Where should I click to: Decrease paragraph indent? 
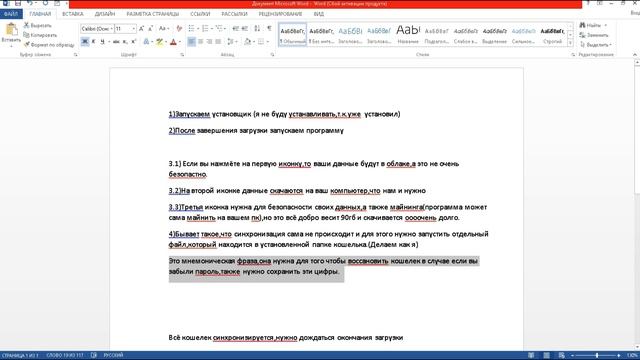(236, 29)
